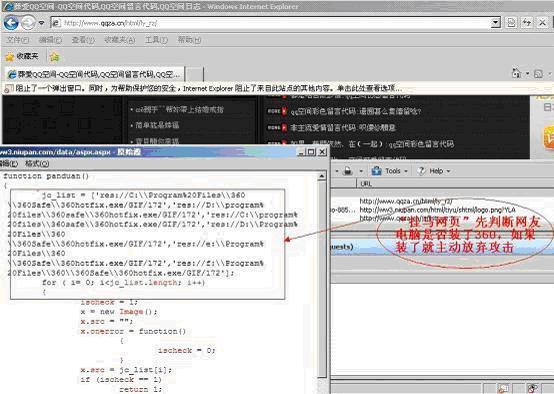Expand recent pages arrow next to Forward
Viewport: 554px width, 394px height.
42,23
